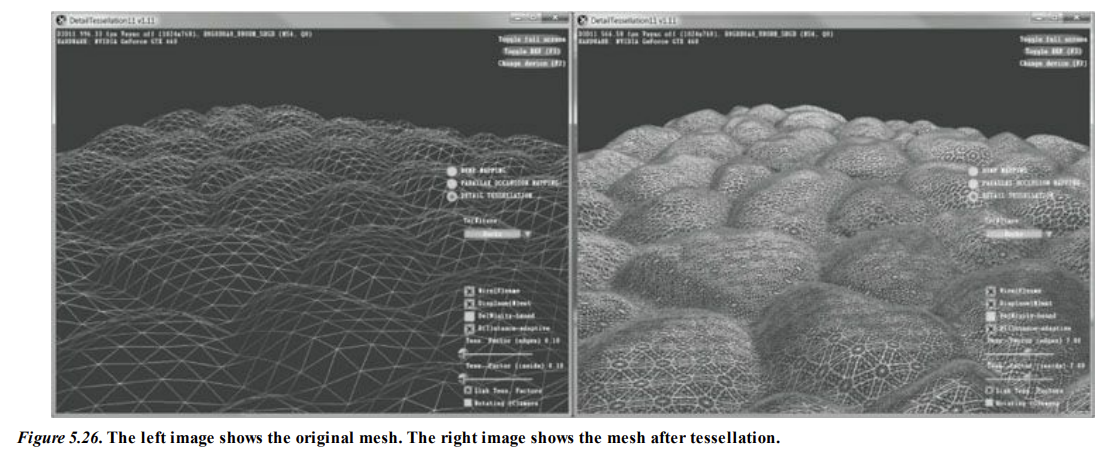Toggle the Displacement checkbox in the right tessellated window
This screenshot has height=454, width=1117.
(991, 303)
